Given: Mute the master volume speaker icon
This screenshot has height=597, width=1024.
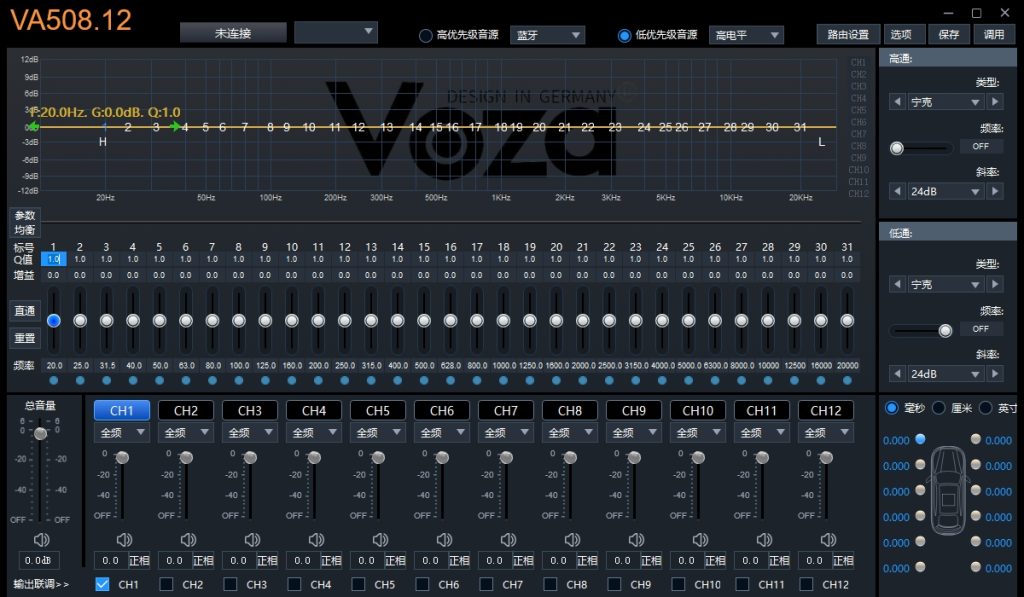Looking at the screenshot, I should pos(41,540).
